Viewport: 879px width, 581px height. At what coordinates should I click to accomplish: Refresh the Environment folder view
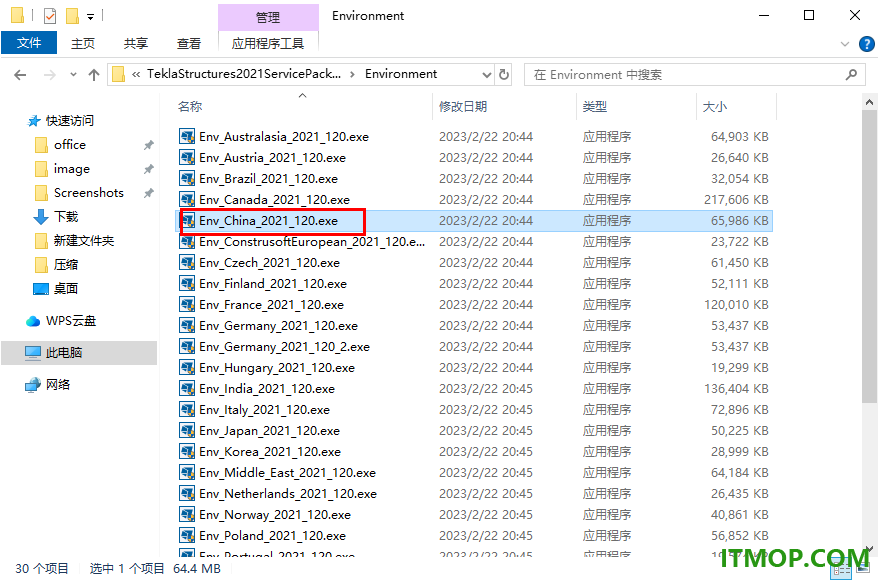point(504,74)
